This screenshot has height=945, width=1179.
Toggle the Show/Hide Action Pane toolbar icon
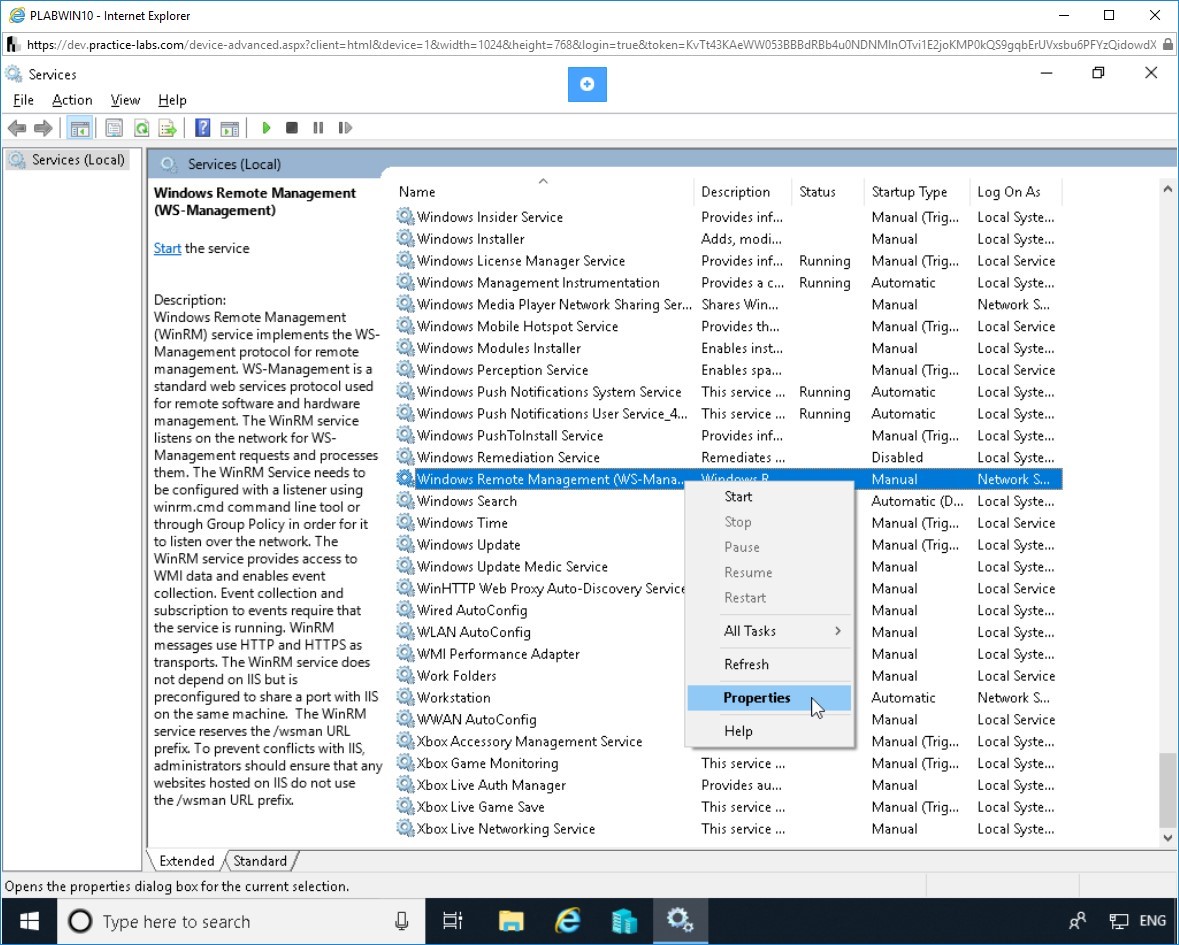click(x=229, y=129)
